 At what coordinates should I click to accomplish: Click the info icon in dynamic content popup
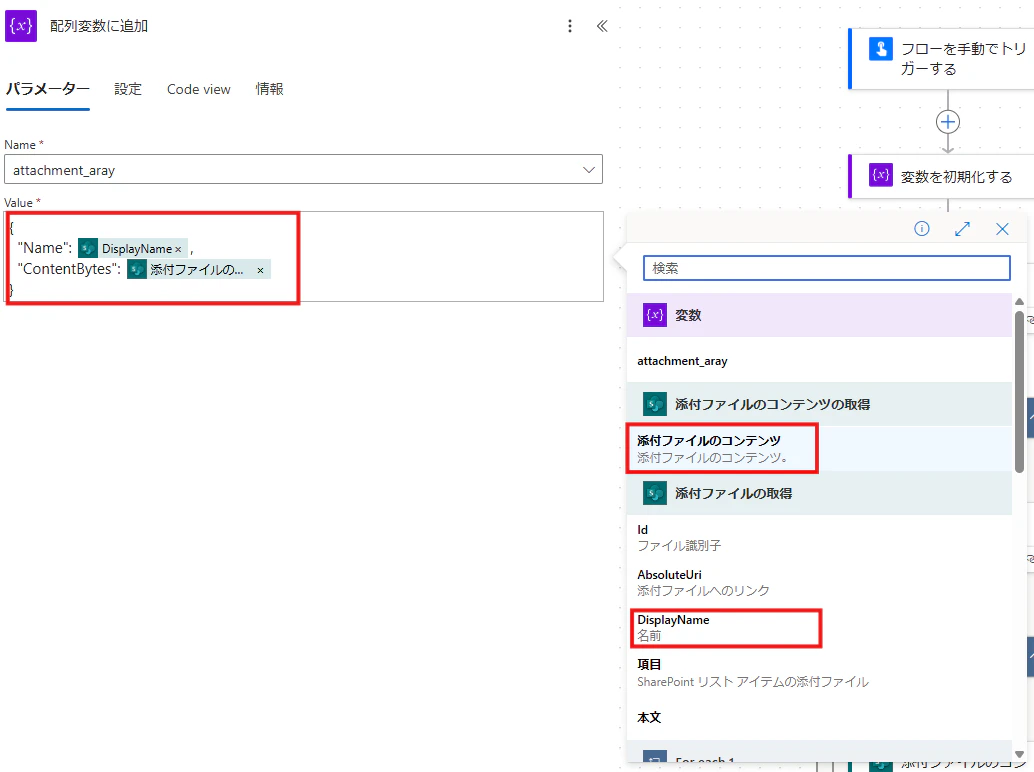[x=922, y=228]
